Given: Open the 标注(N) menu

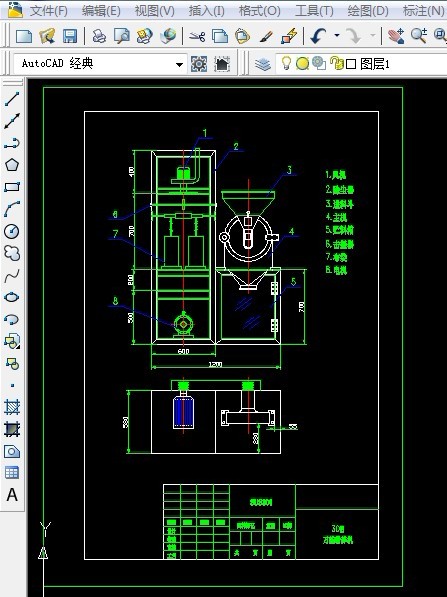Looking at the screenshot, I should [424, 10].
